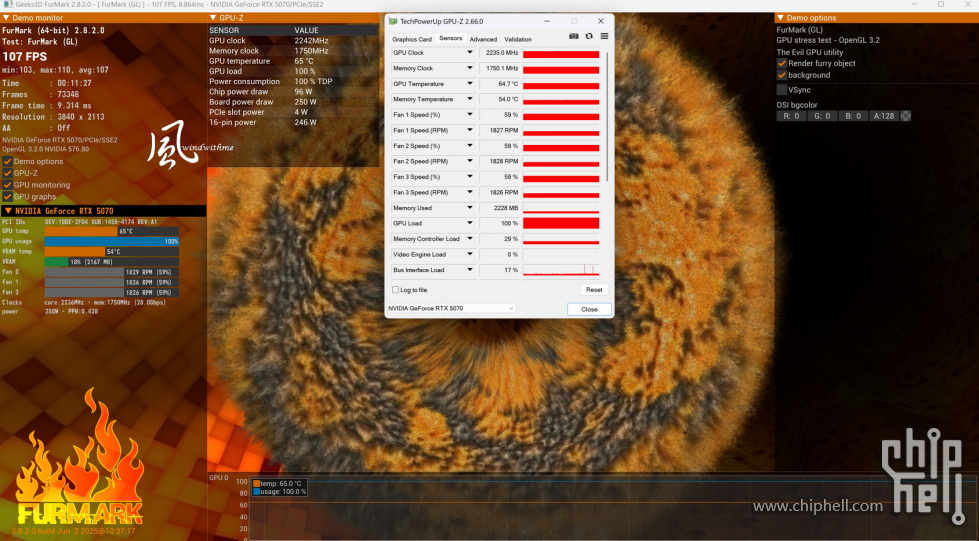Click the Bus Interface Load graph
The width and height of the screenshot is (979, 541).
pyautogui.click(x=561, y=270)
